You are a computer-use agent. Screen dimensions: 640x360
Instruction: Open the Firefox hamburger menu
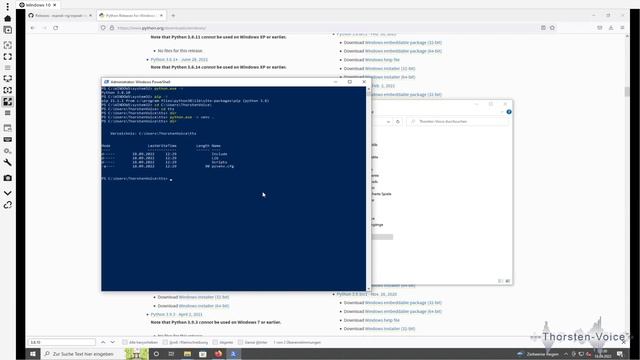coord(622,28)
